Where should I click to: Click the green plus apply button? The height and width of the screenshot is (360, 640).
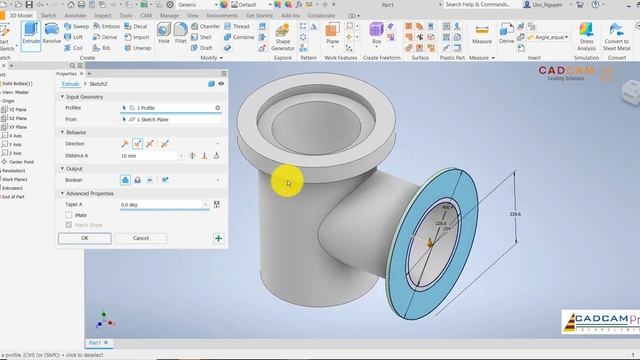(218, 238)
